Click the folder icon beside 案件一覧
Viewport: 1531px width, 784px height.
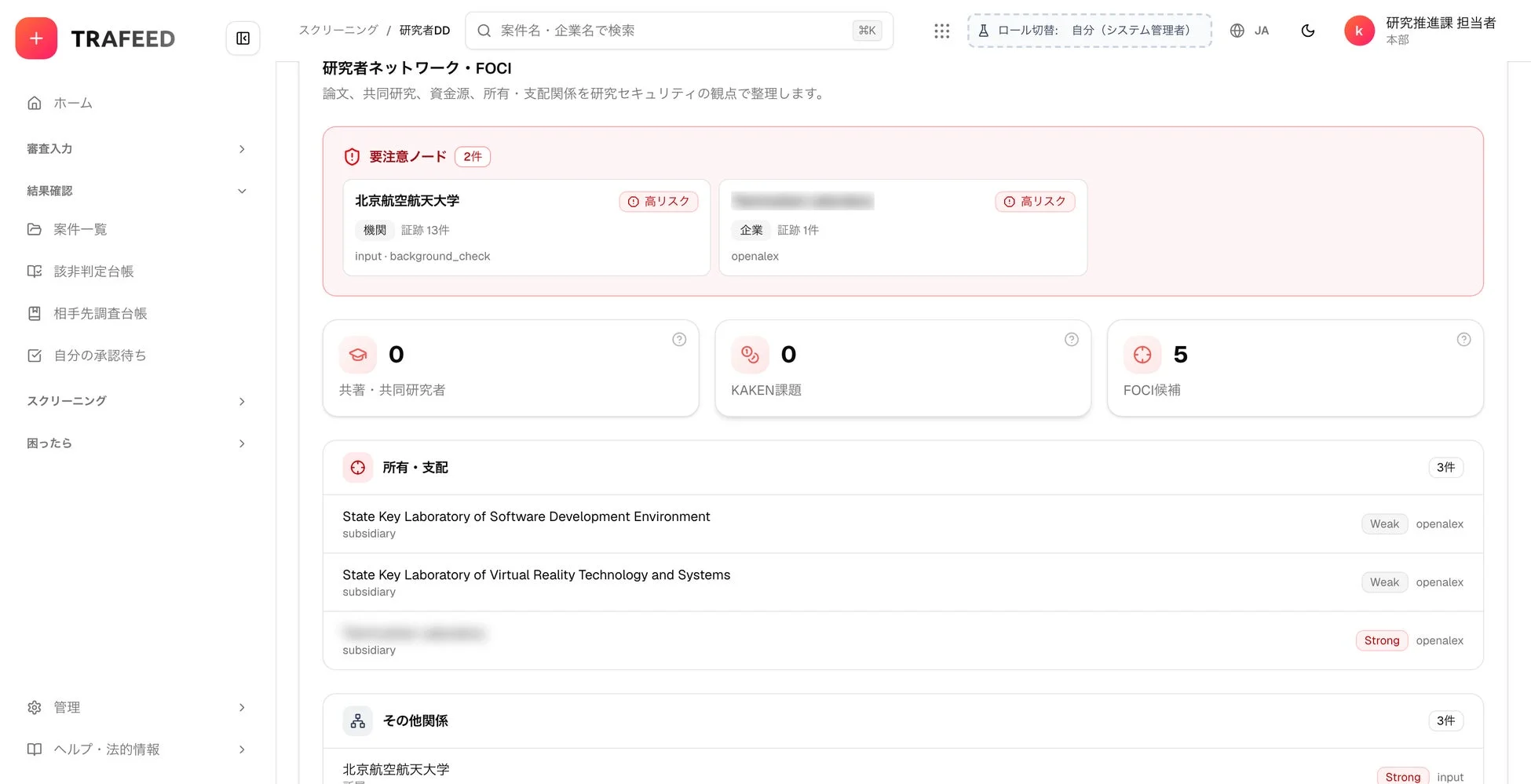click(x=35, y=229)
